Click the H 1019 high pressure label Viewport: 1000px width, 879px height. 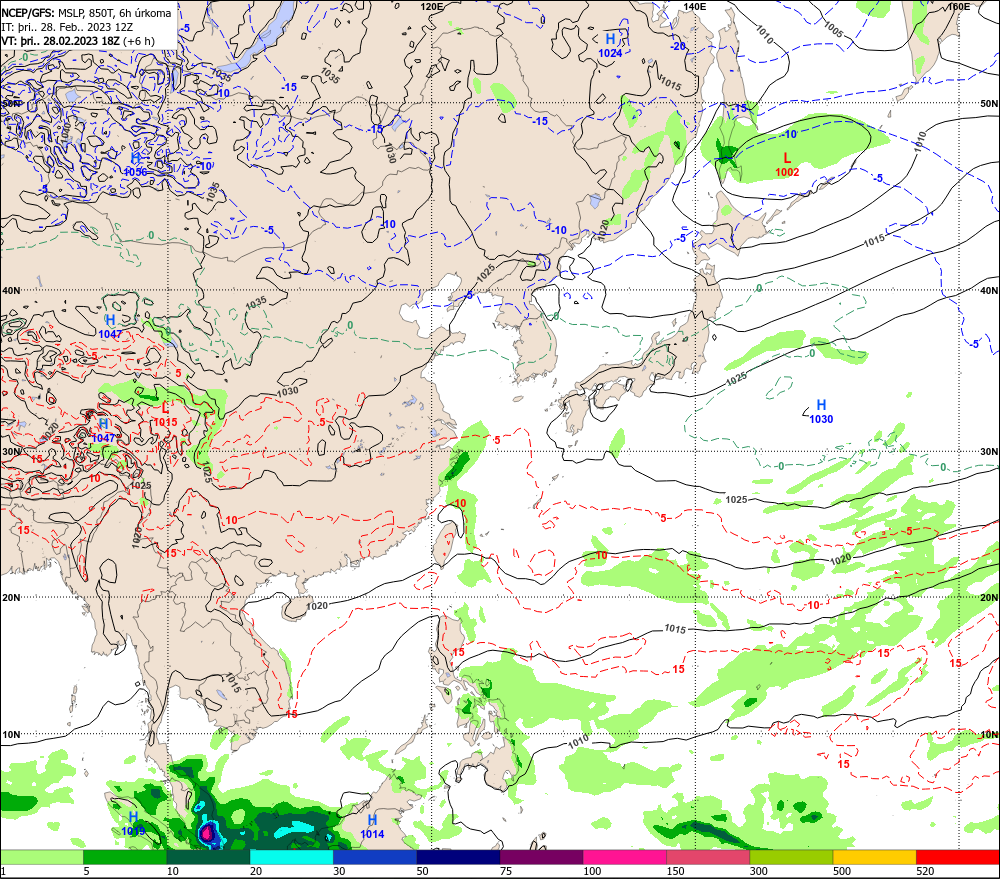tap(133, 824)
